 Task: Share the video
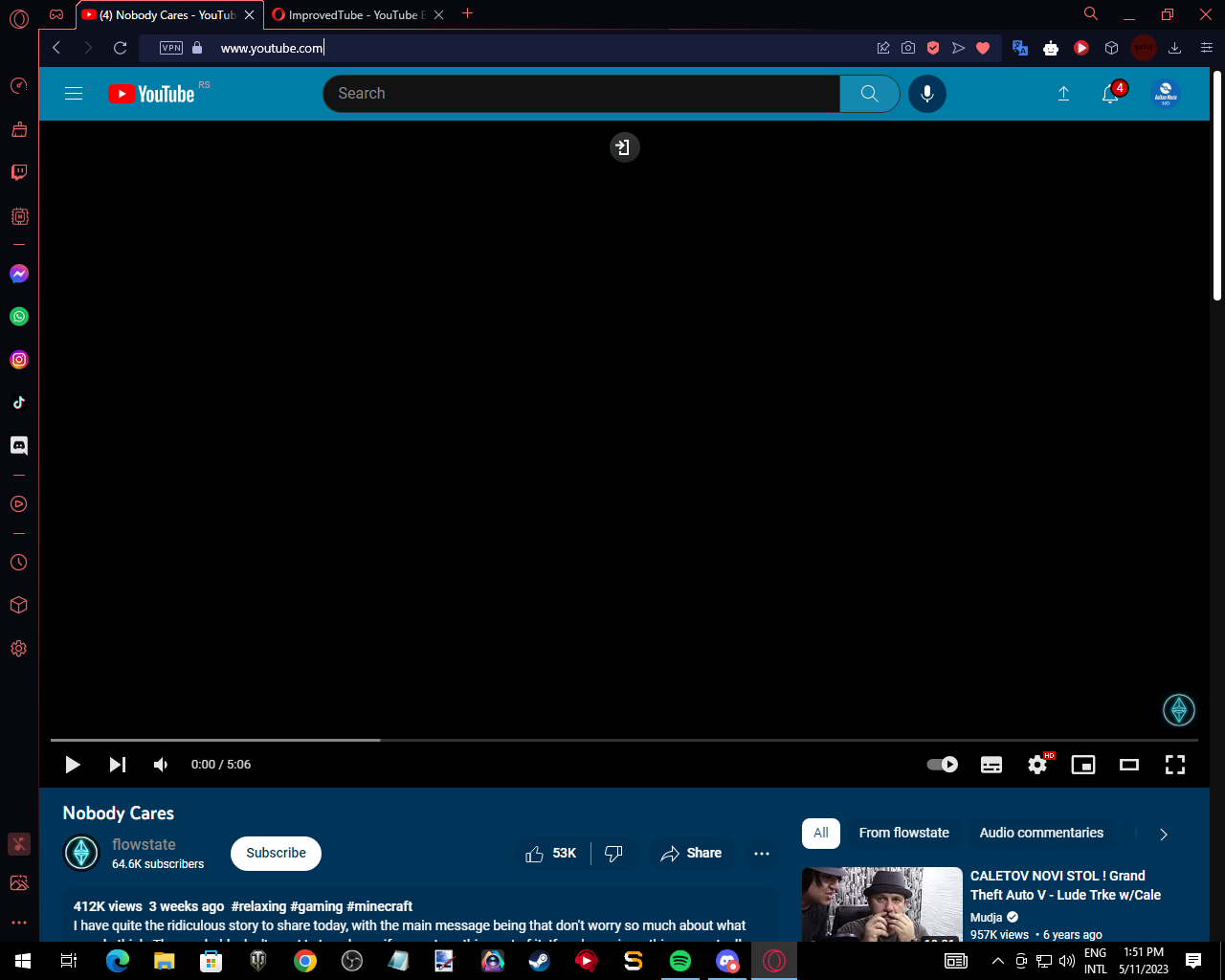click(x=691, y=854)
